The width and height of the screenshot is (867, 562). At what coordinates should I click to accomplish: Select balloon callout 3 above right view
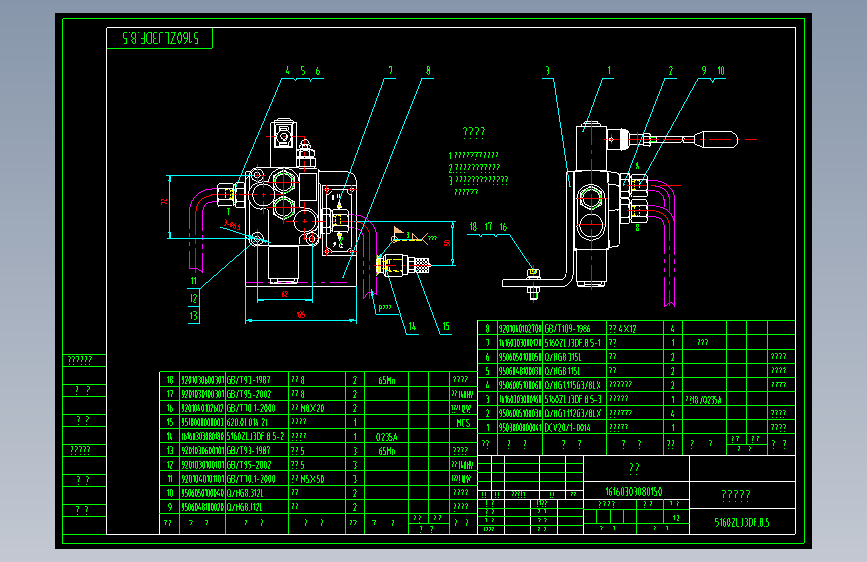tap(547, 70)
